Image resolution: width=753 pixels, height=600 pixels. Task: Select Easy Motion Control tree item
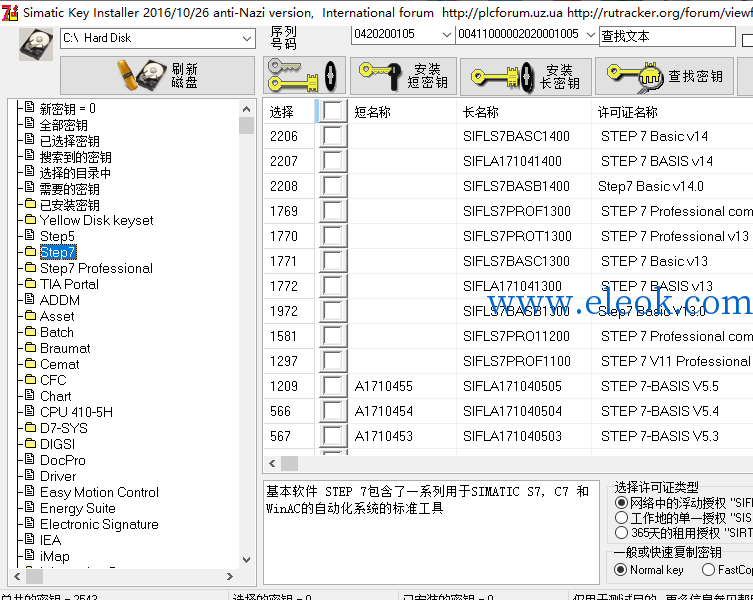99,492
